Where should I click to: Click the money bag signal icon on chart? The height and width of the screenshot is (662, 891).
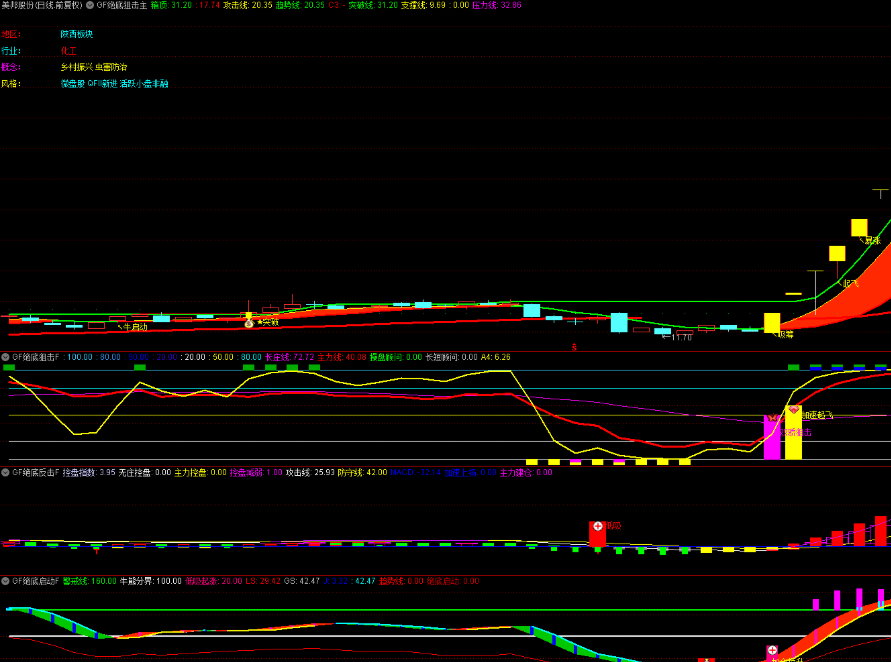click(x=248, y=322)
